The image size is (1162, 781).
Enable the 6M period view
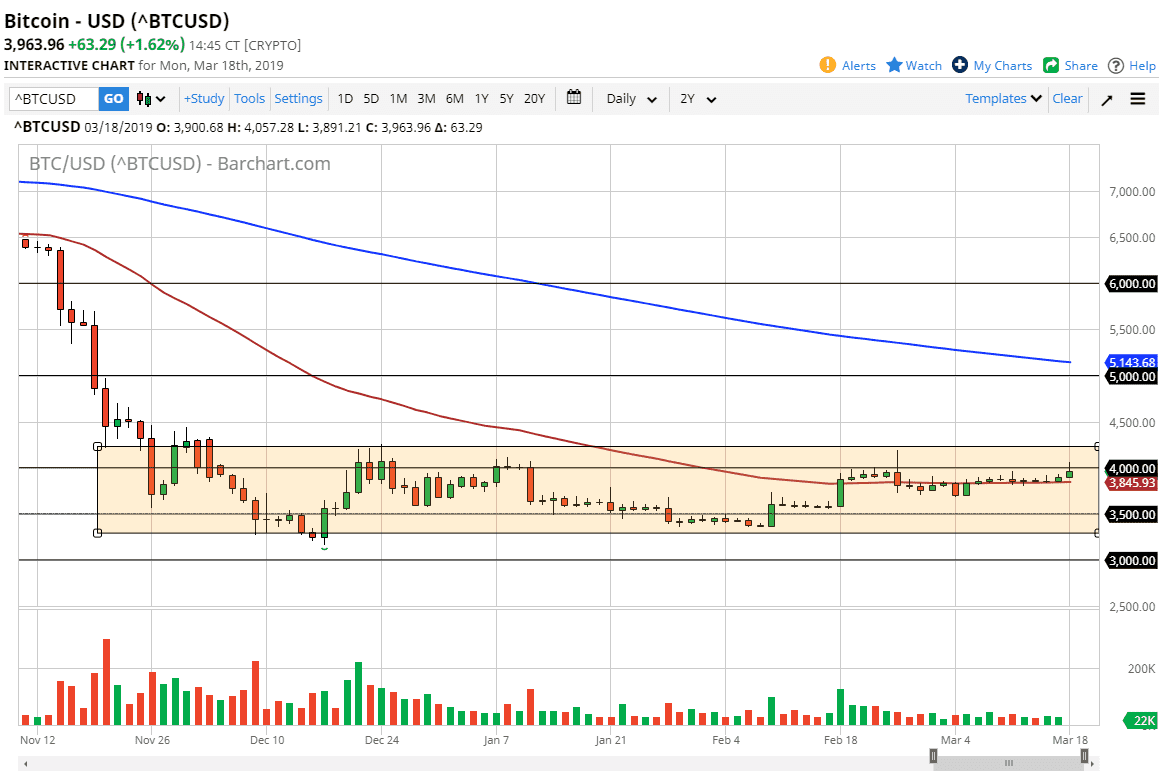coord(454,99)
